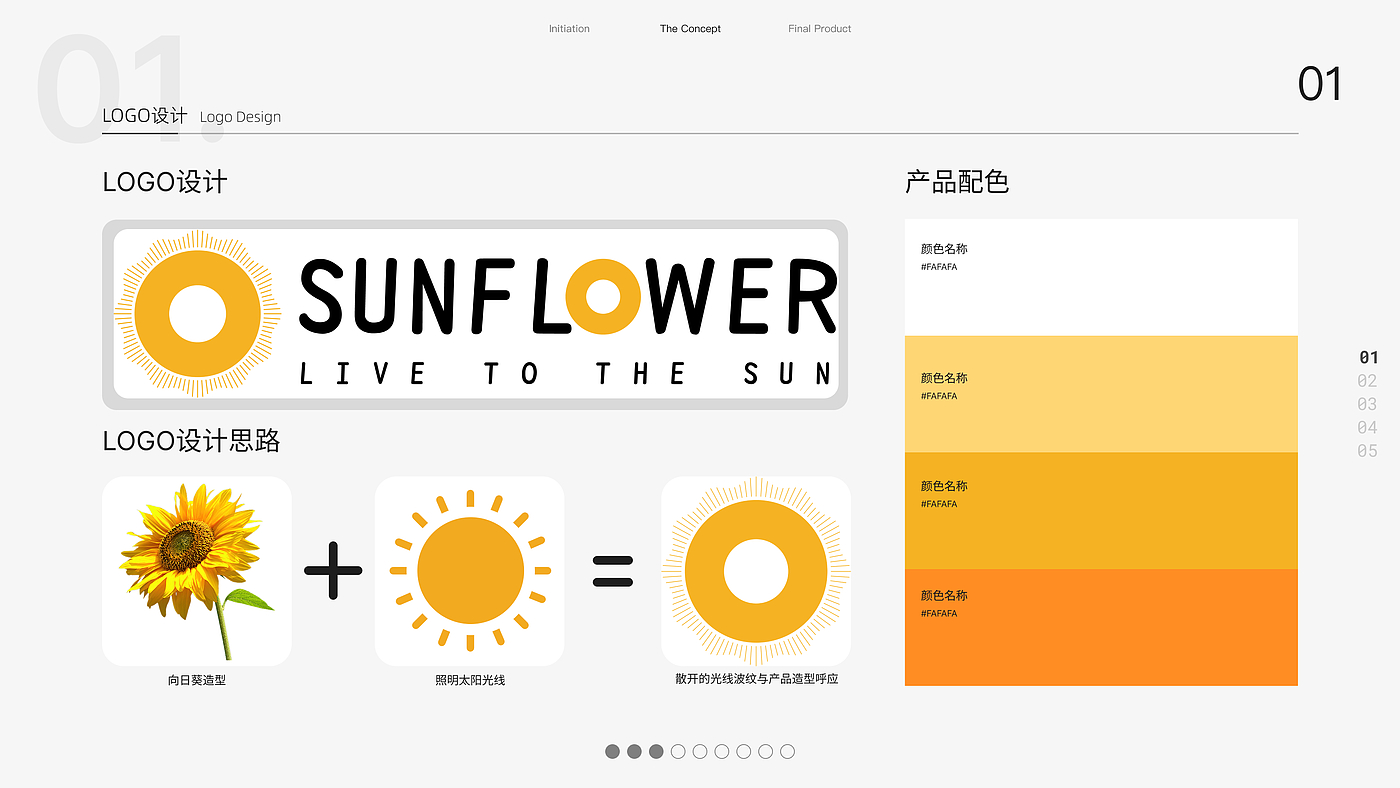Open the sun with rays card
Screen dimensions: 1400x788
470,571
